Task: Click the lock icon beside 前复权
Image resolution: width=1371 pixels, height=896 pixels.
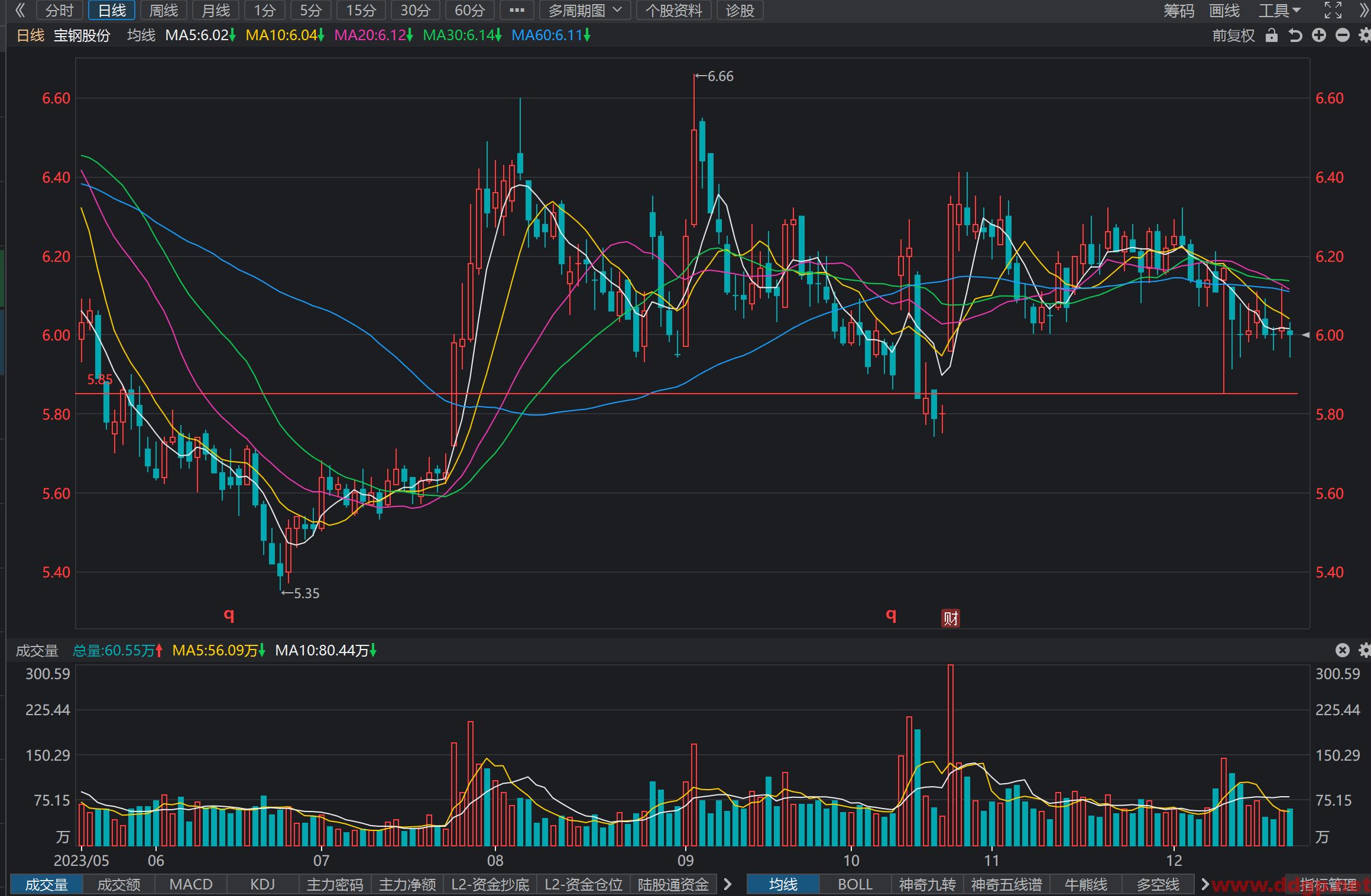Action: point(1272,35)
